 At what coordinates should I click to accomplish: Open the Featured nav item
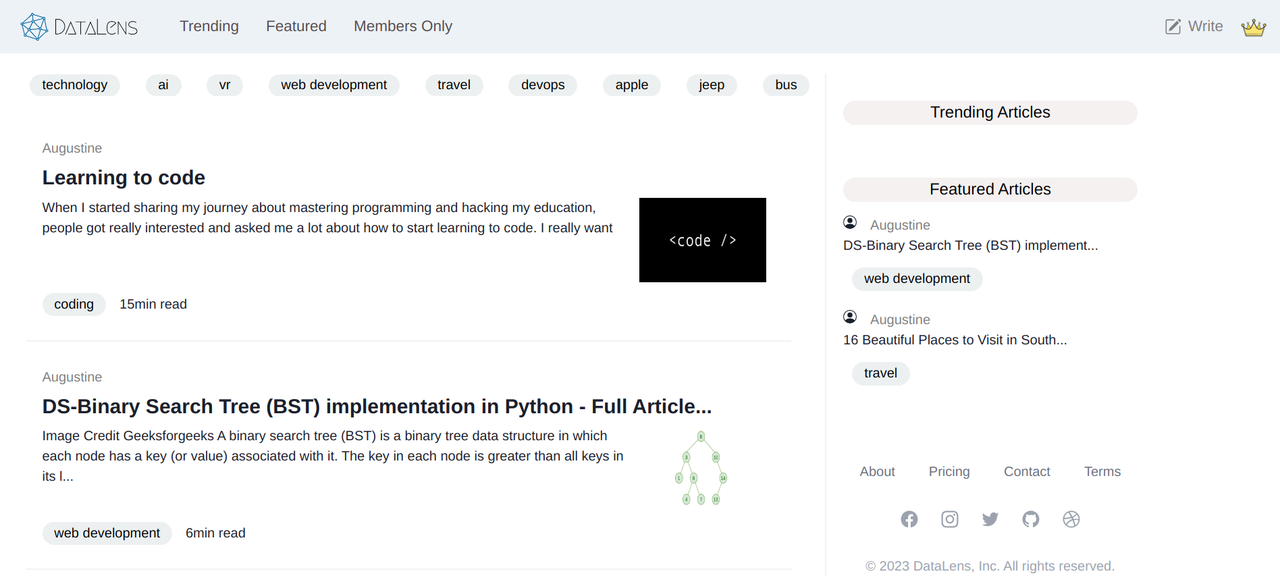pos(296,26)
